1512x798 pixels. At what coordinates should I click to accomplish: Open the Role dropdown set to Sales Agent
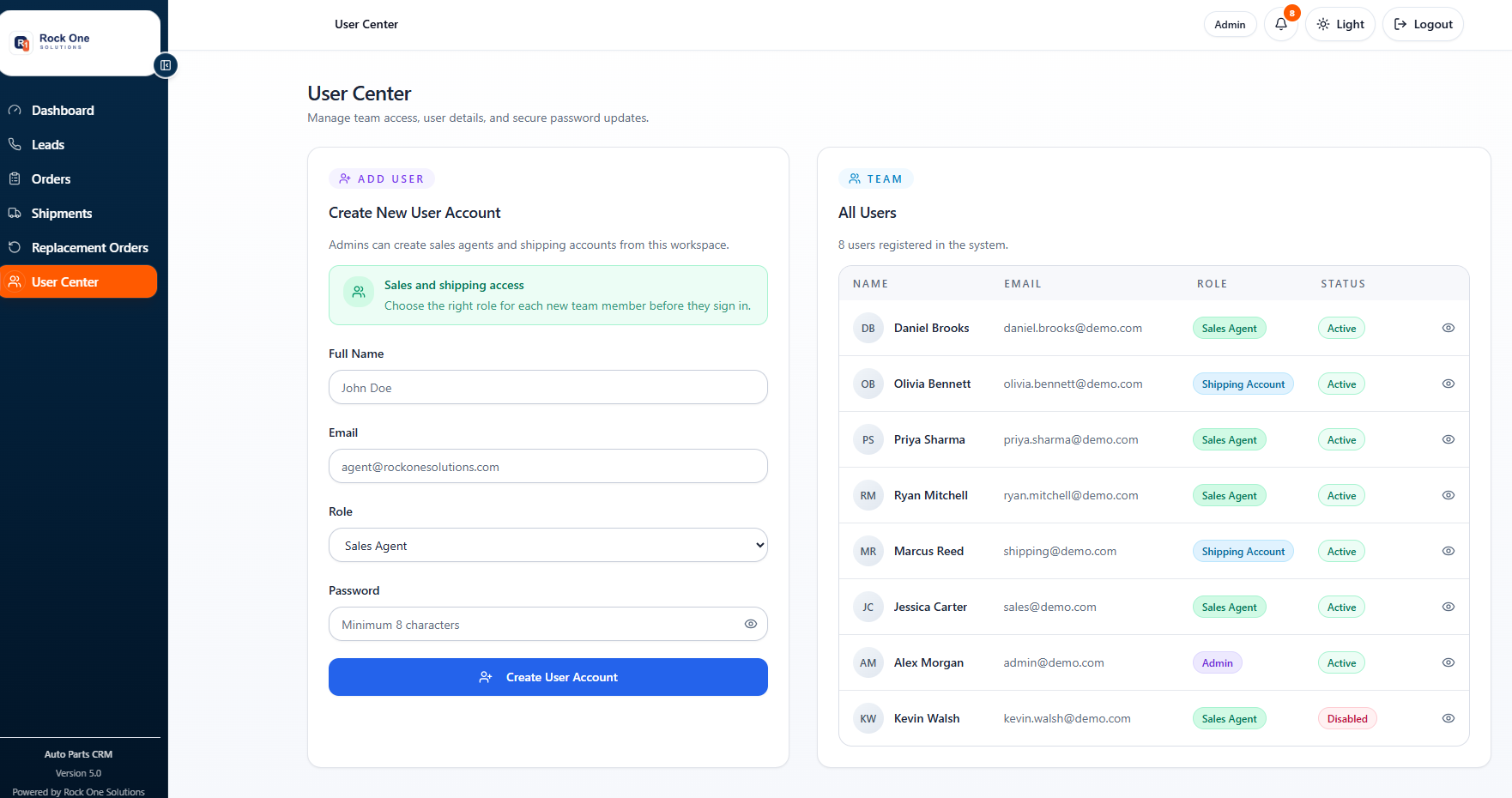coord(548,545)
